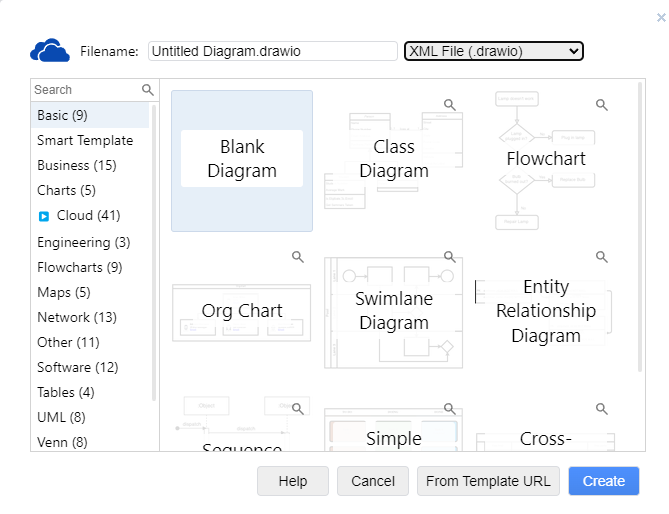Image resolution: width=669 pixels, height=514 pixels.
Task: Click the From Template URL button
Action: (488, 481)
